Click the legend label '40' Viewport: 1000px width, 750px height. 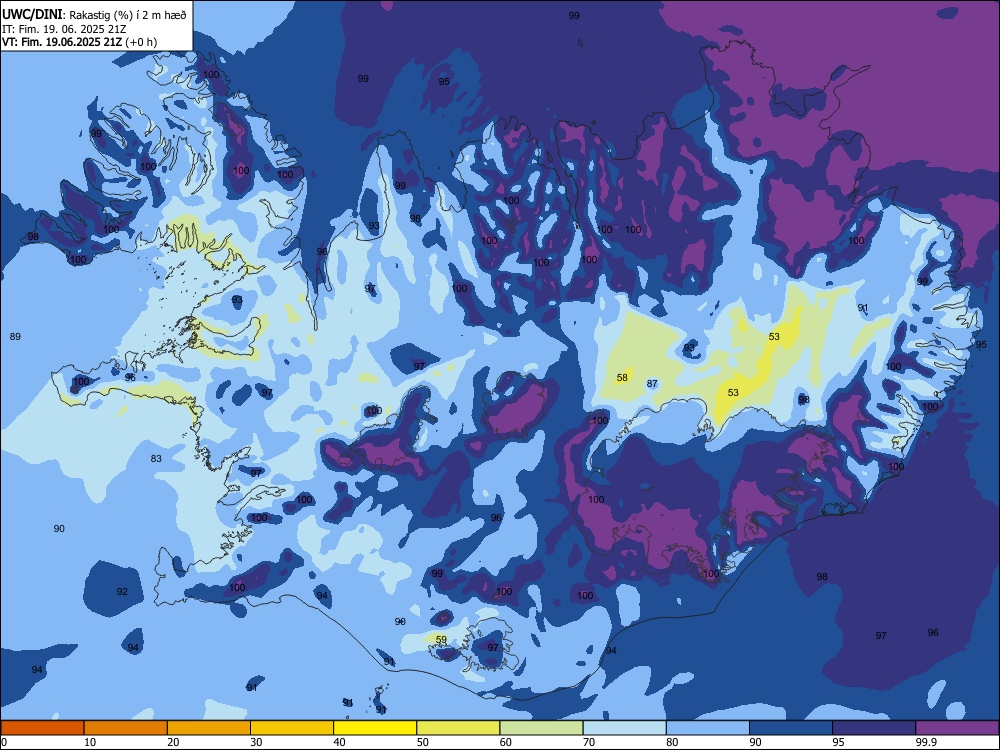(339, 742)
